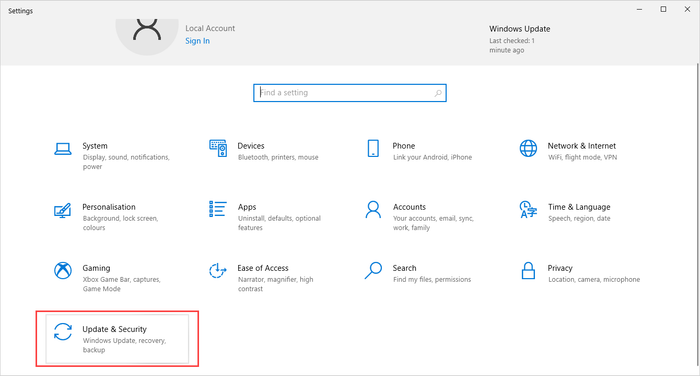Open Windows Update status at top

coord(519,39)
